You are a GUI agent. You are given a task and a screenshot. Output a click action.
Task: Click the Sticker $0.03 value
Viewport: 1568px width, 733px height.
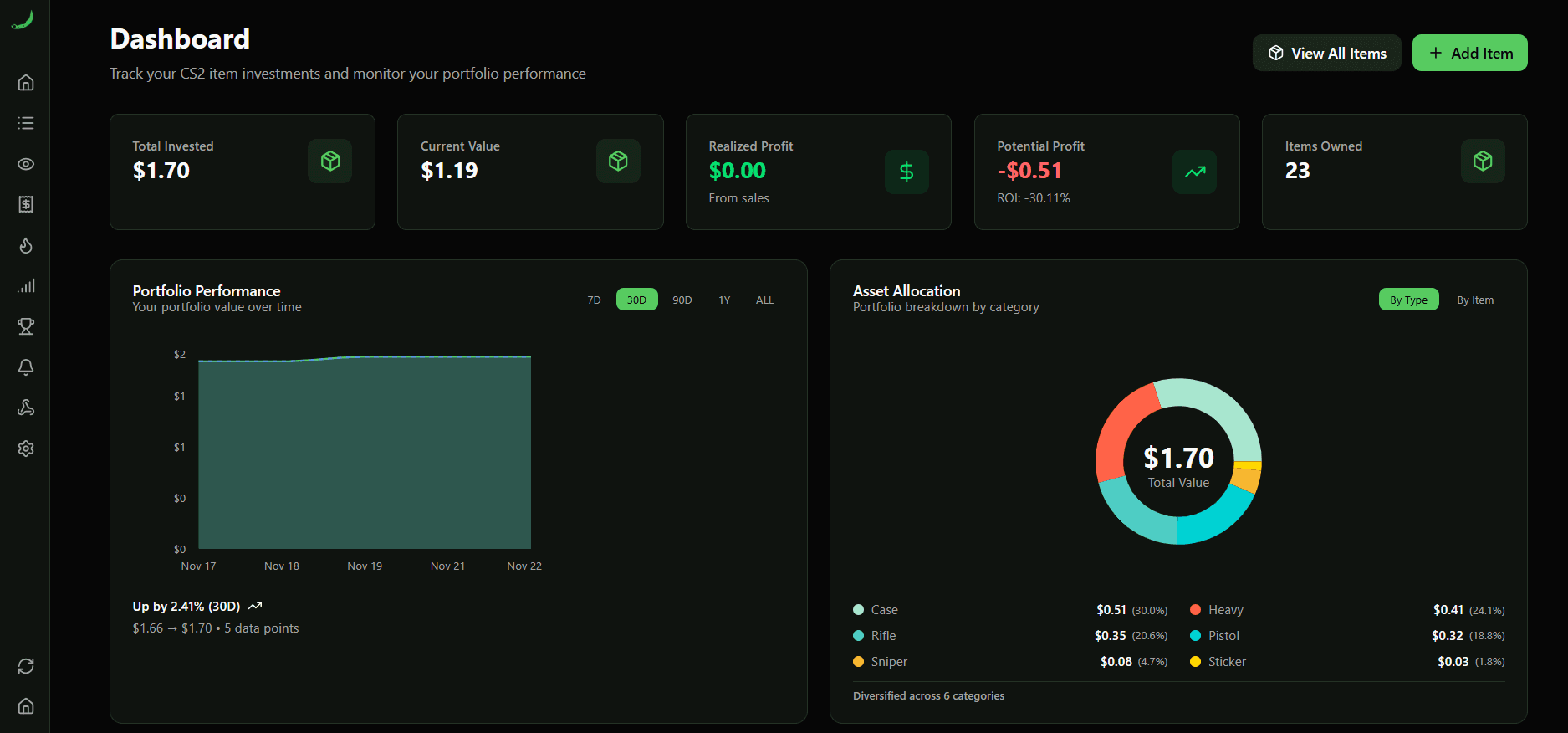pos(1453,662)
